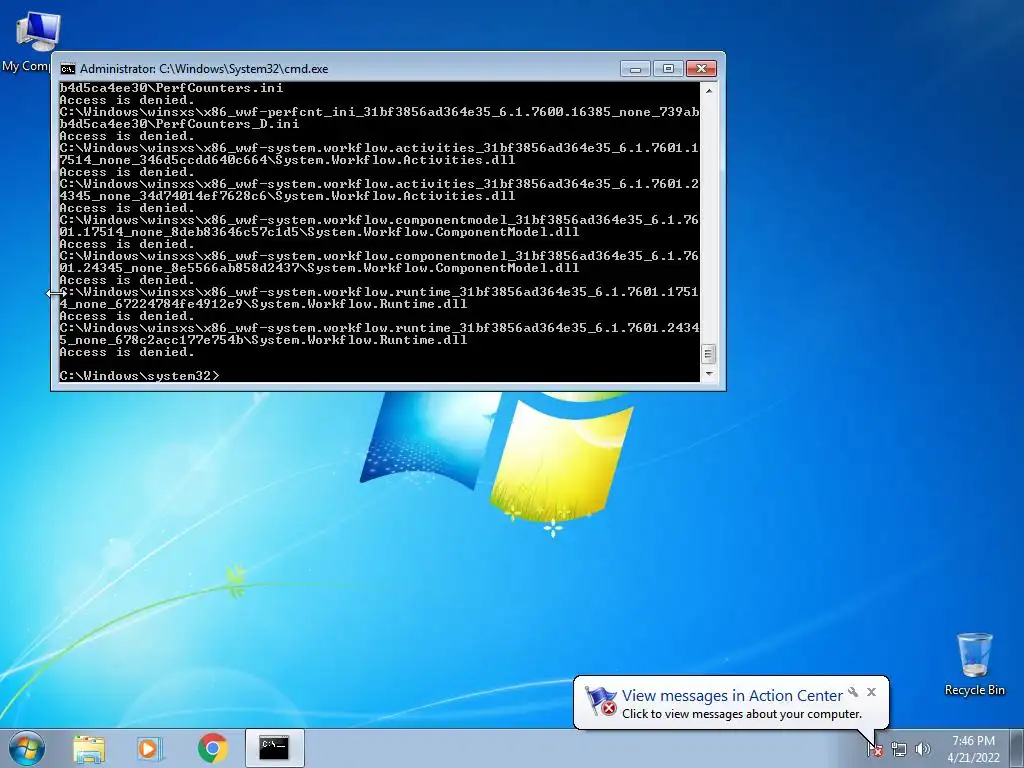Open the volume speaker tray icon

(x=922, y=750)
